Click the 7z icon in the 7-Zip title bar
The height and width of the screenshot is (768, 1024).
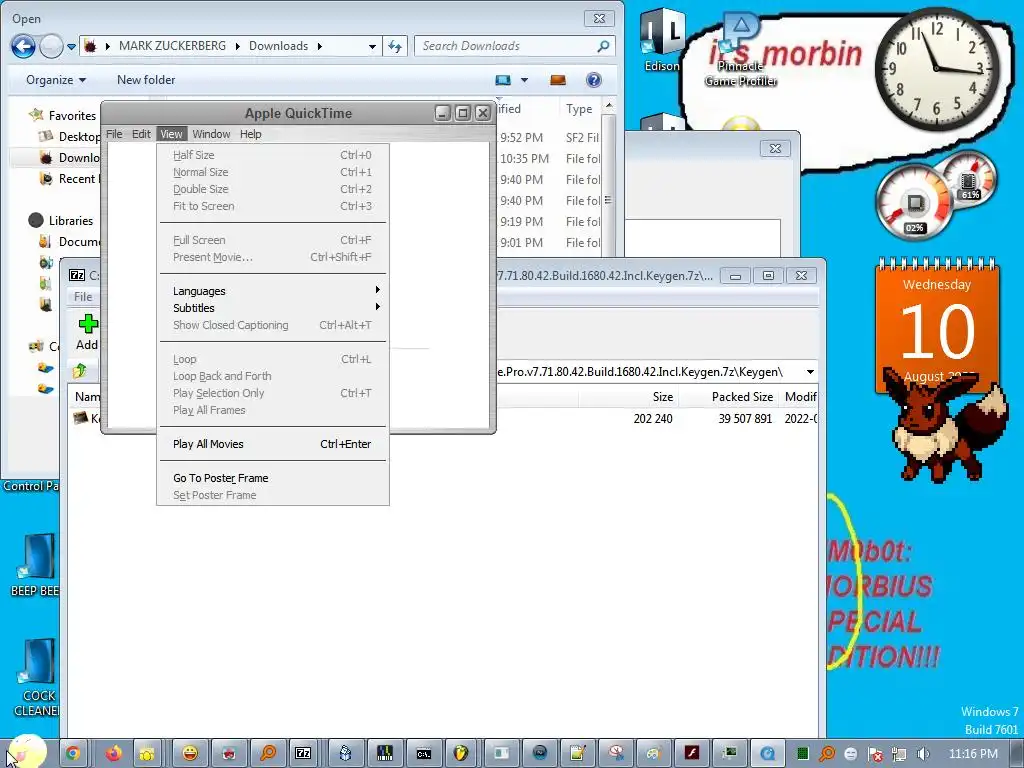click(x=77, y=275)
